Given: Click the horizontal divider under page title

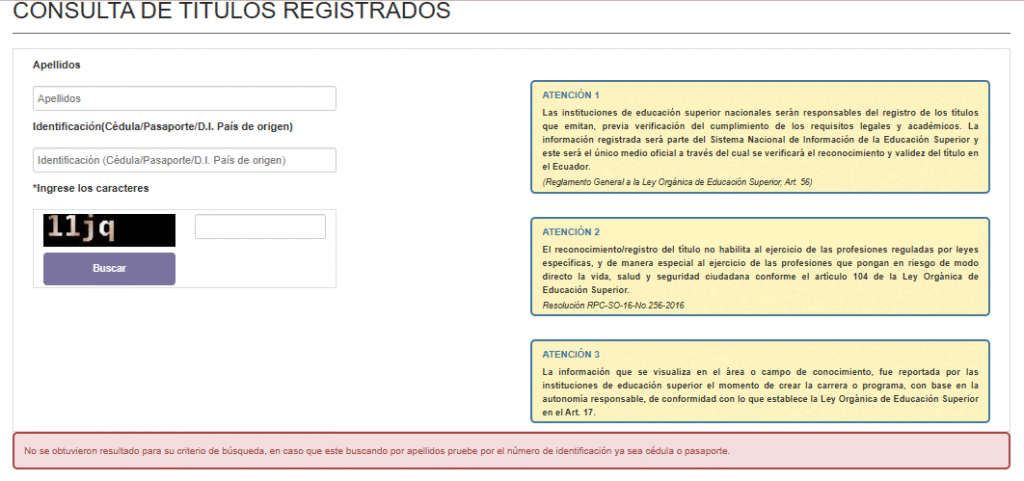Looking at the screenshot, I should [511, 33].
